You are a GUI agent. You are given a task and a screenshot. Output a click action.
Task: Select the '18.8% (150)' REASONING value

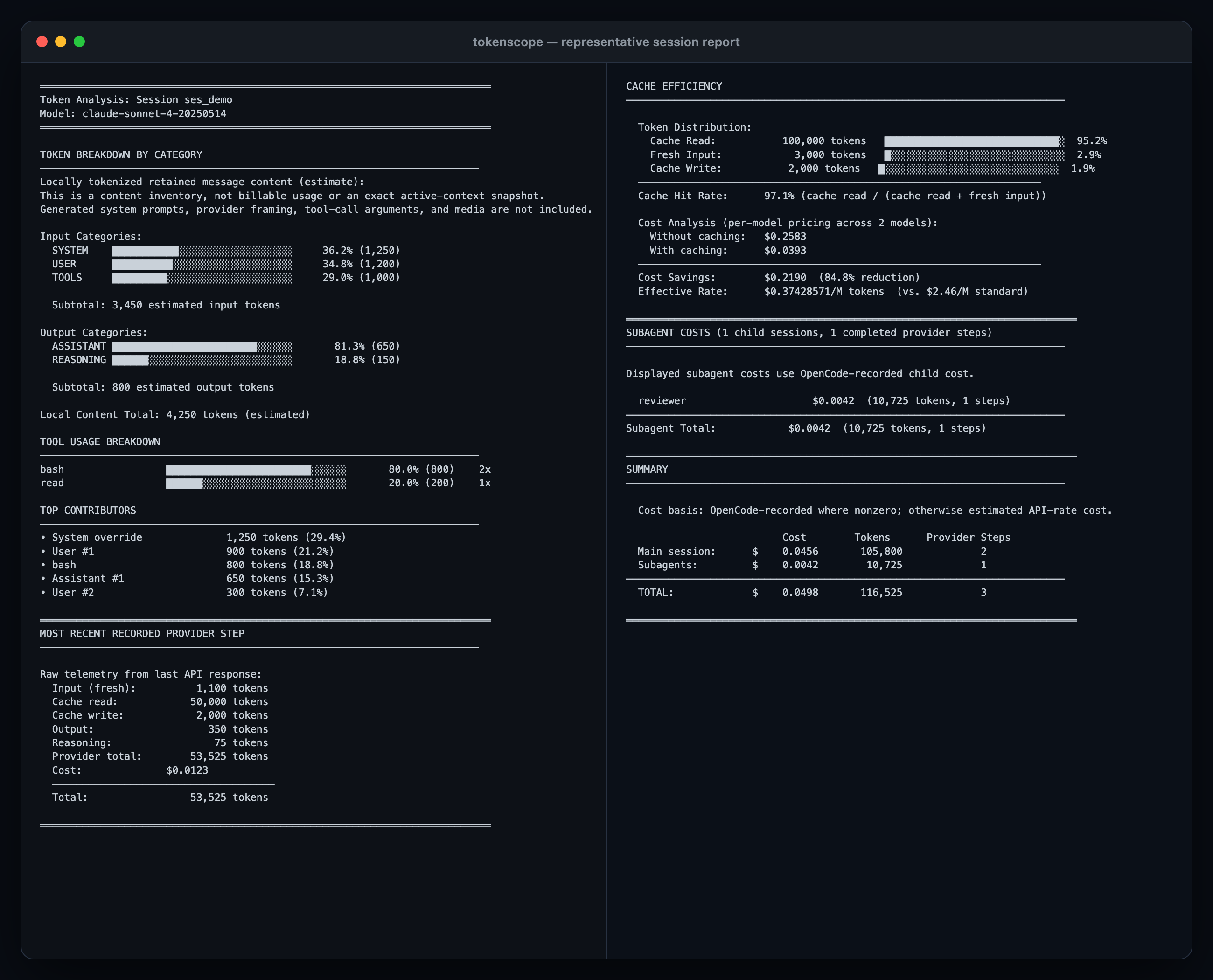368,360
